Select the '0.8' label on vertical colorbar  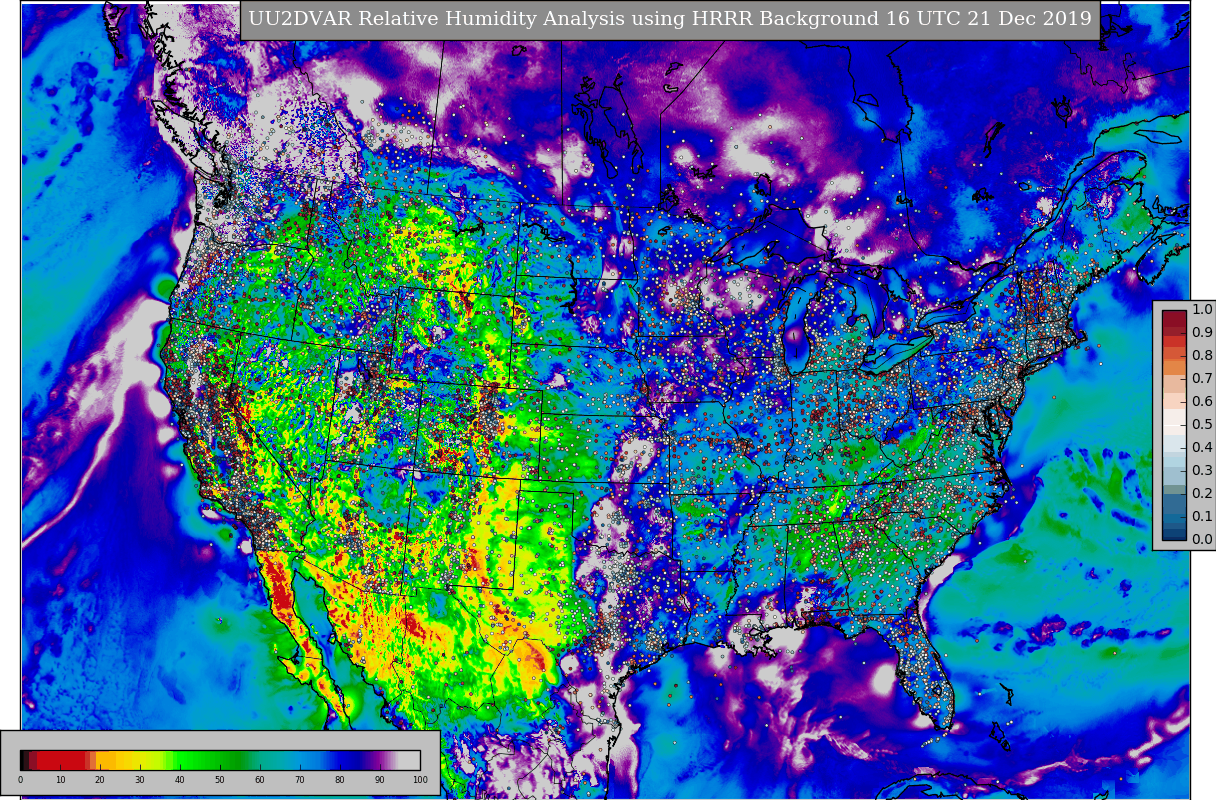1202,355
